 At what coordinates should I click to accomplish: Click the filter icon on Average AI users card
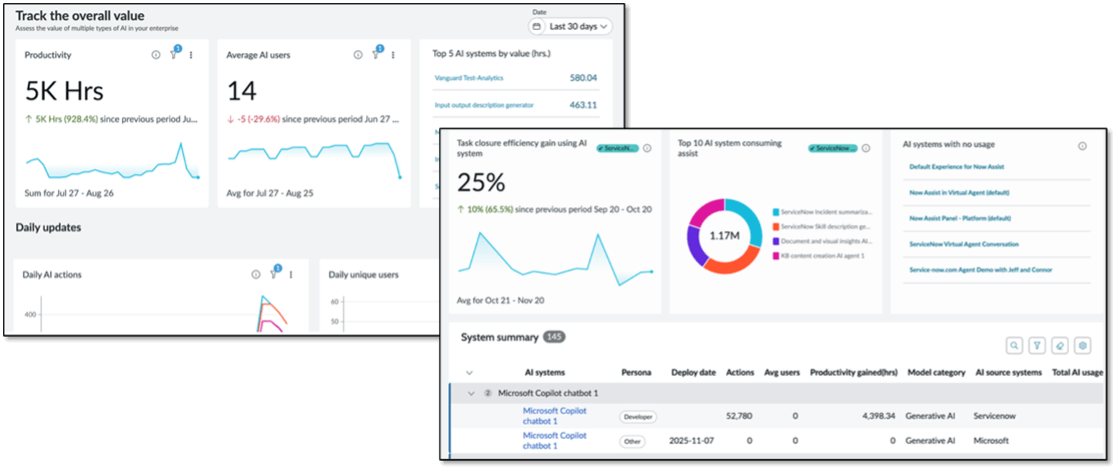[x=377, y=55]
